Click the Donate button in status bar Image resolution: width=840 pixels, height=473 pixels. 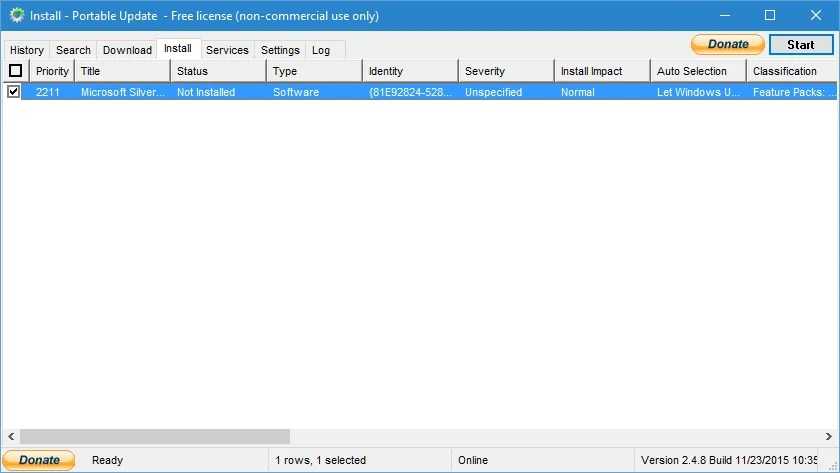pos(39,460)
